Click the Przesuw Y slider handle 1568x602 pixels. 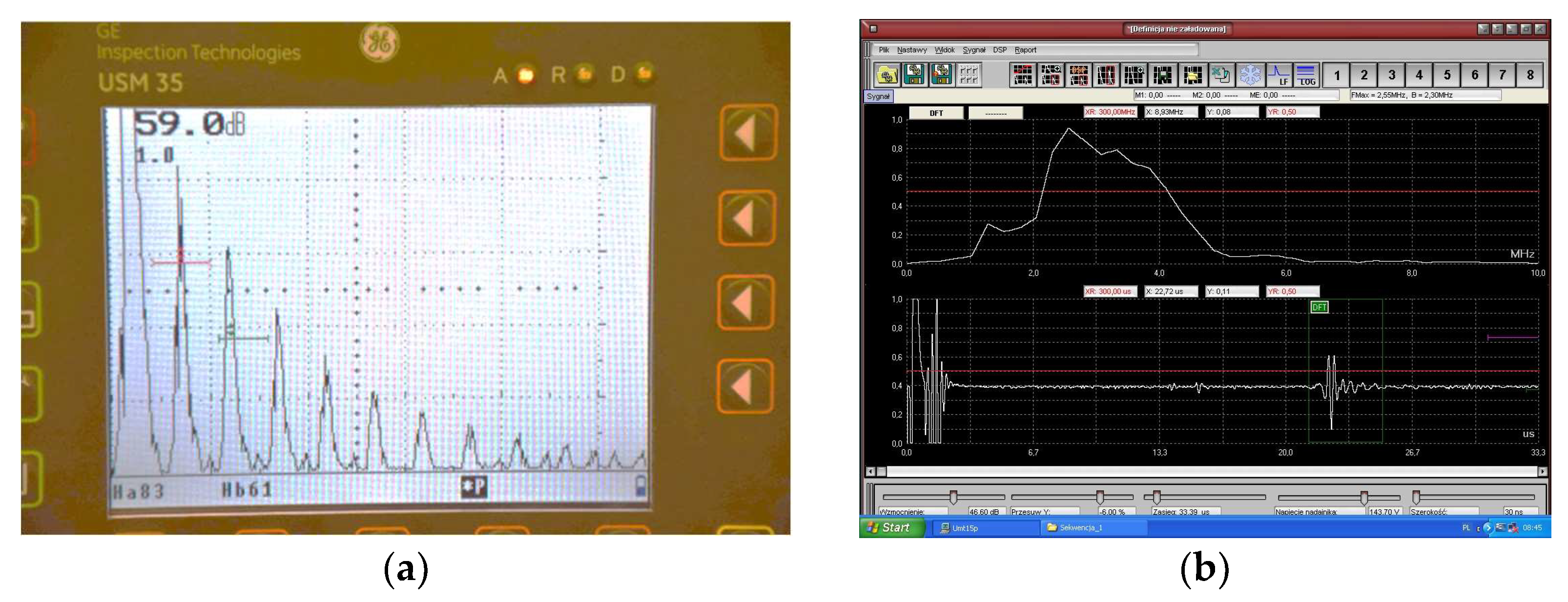(1100, 498)
